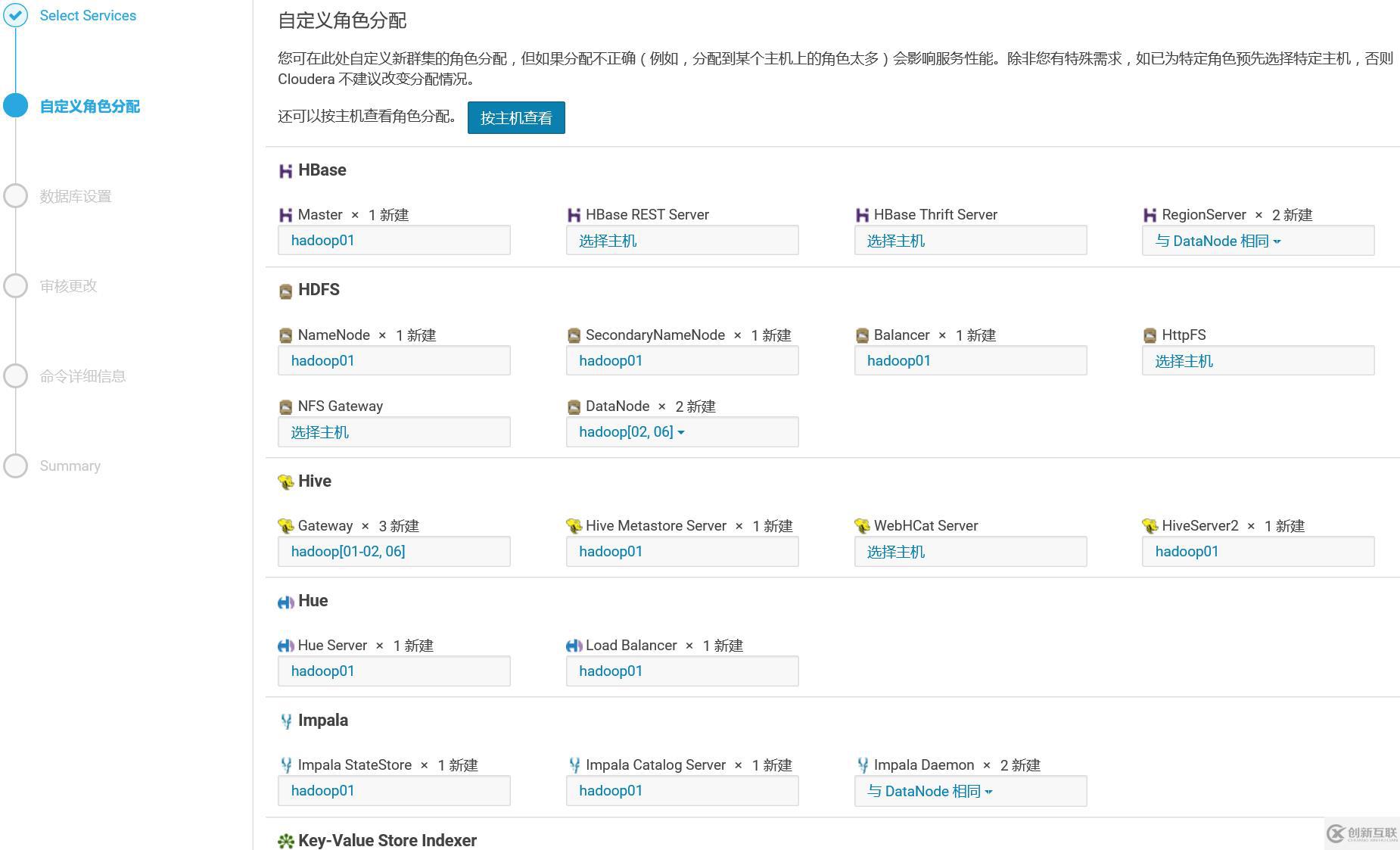Change NameNode host hadoop01

point(394,360)
